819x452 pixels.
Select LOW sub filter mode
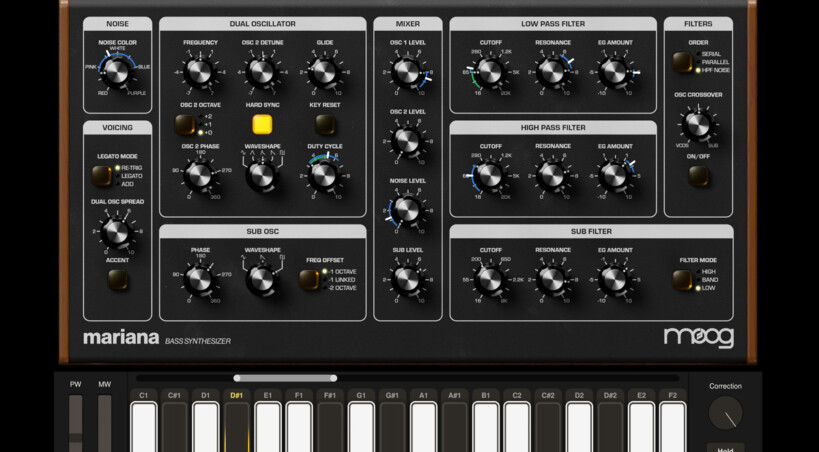[x=706, y=288]
